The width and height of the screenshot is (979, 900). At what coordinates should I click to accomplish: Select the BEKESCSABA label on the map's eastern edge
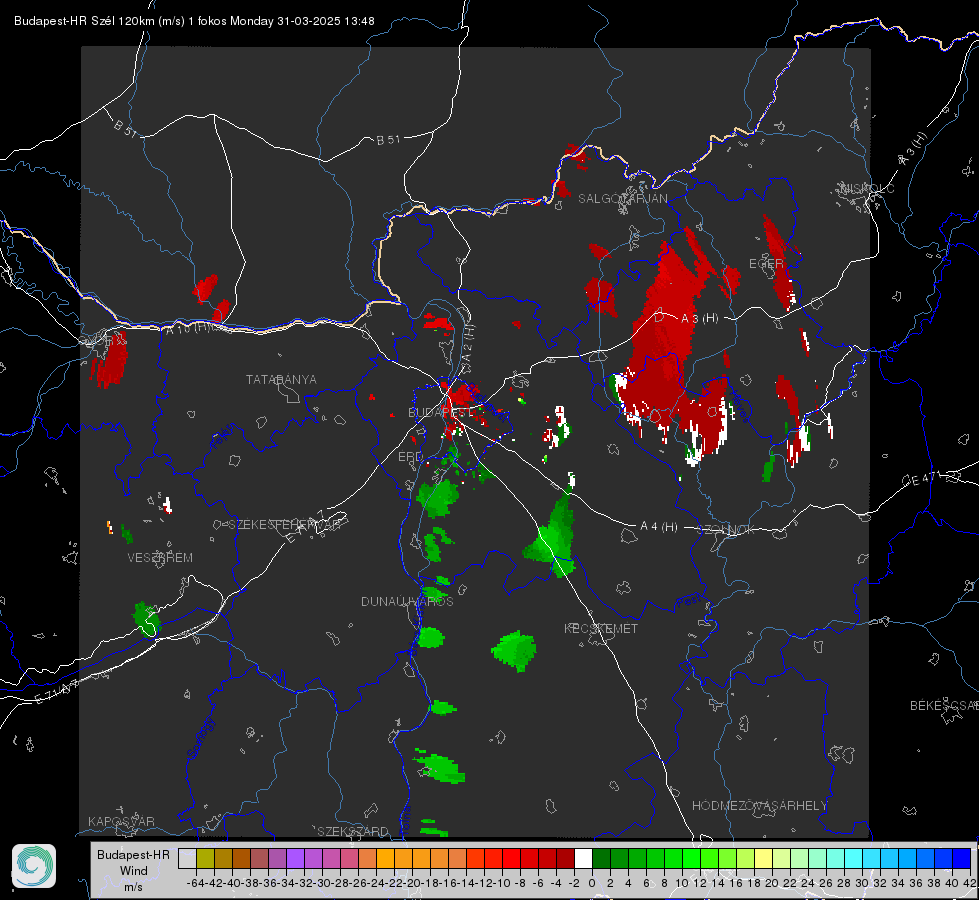(x=944, y=705)
